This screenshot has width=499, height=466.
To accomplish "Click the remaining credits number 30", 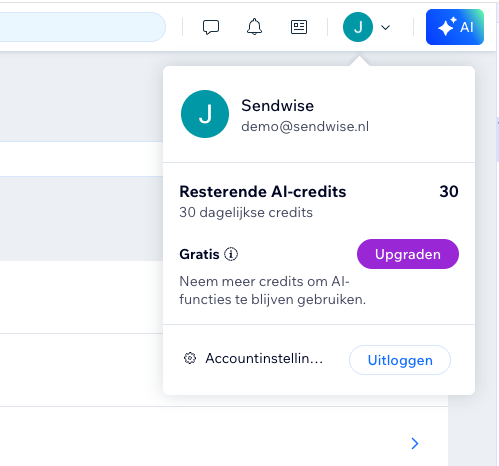I will [x=449, y=192].
